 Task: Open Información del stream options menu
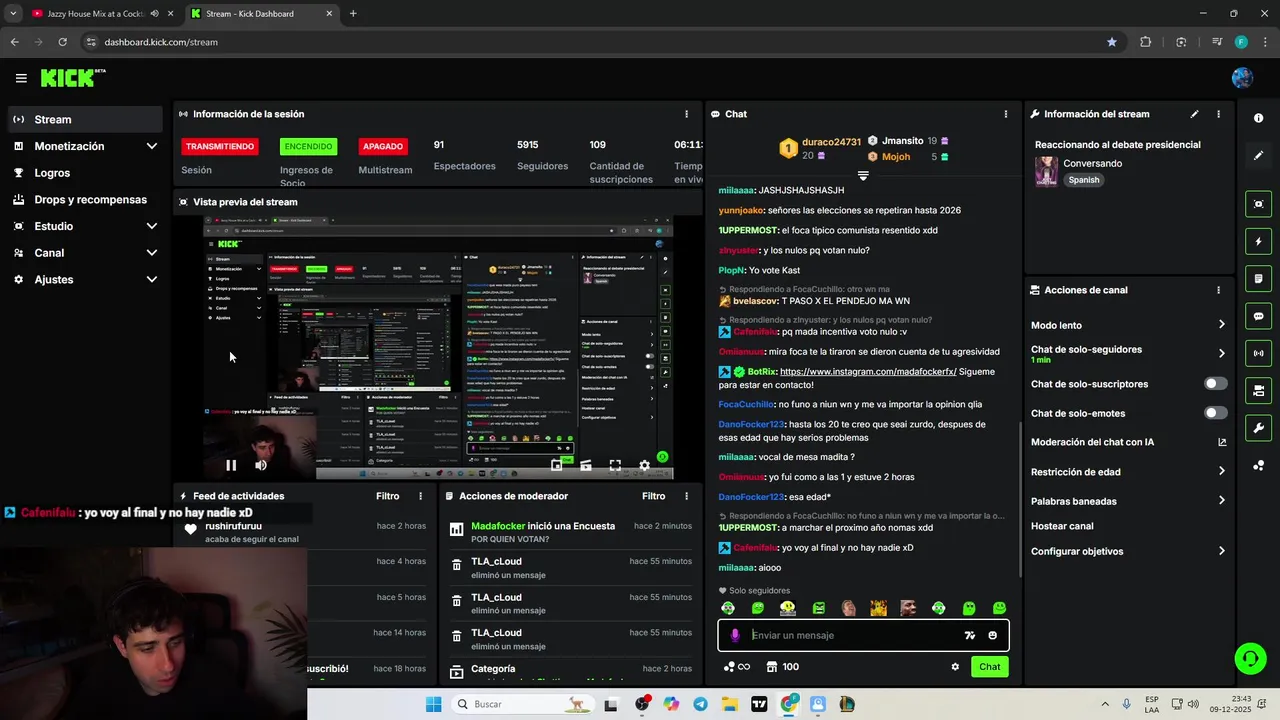[1218, 114]
